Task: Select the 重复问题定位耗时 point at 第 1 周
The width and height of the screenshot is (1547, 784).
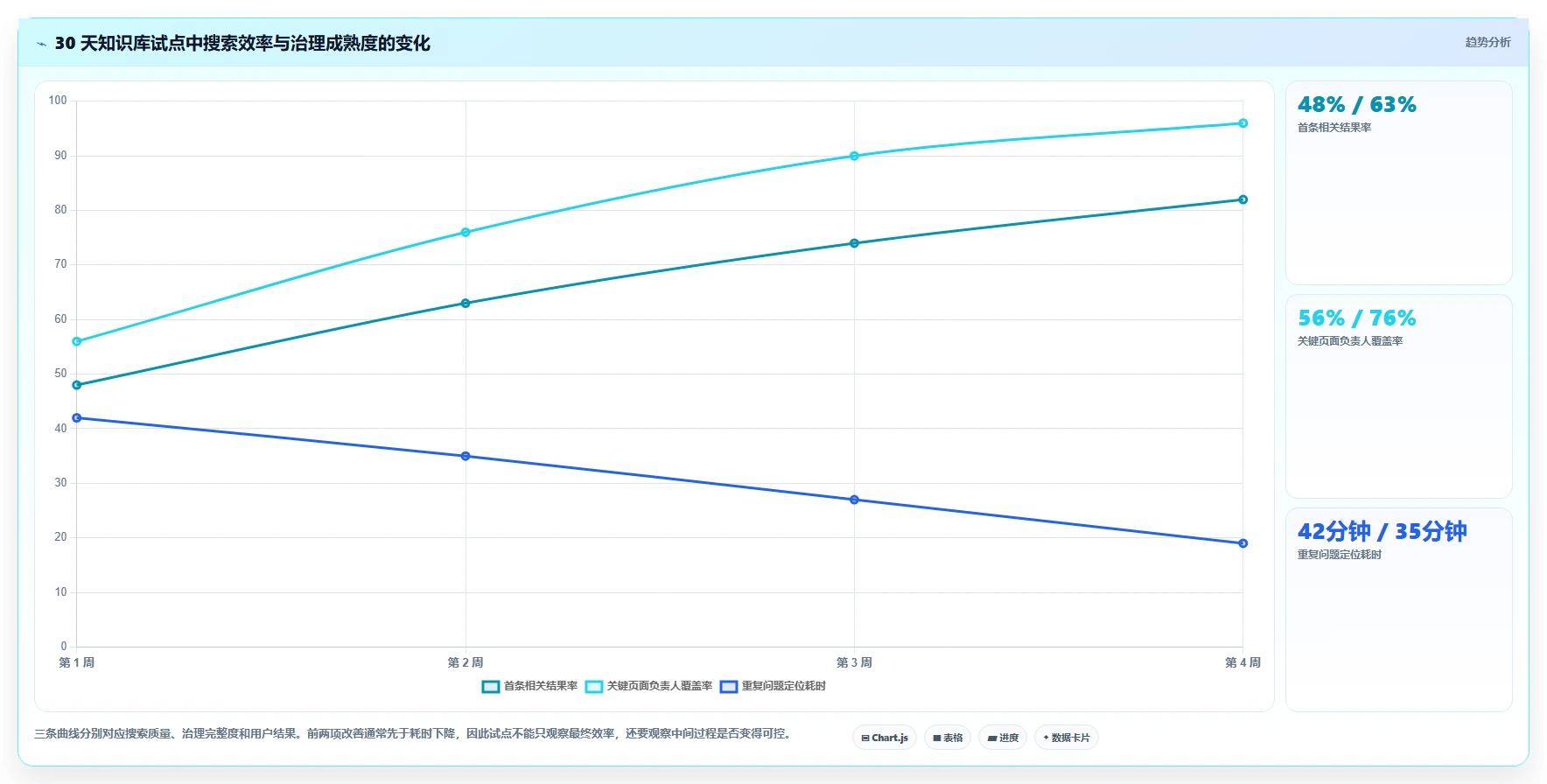Action: 77,418
